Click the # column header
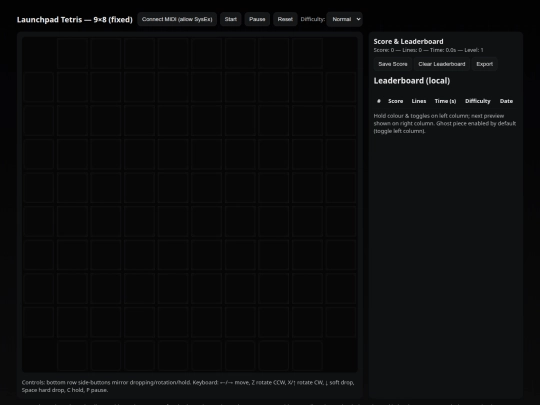 [379, 101]
